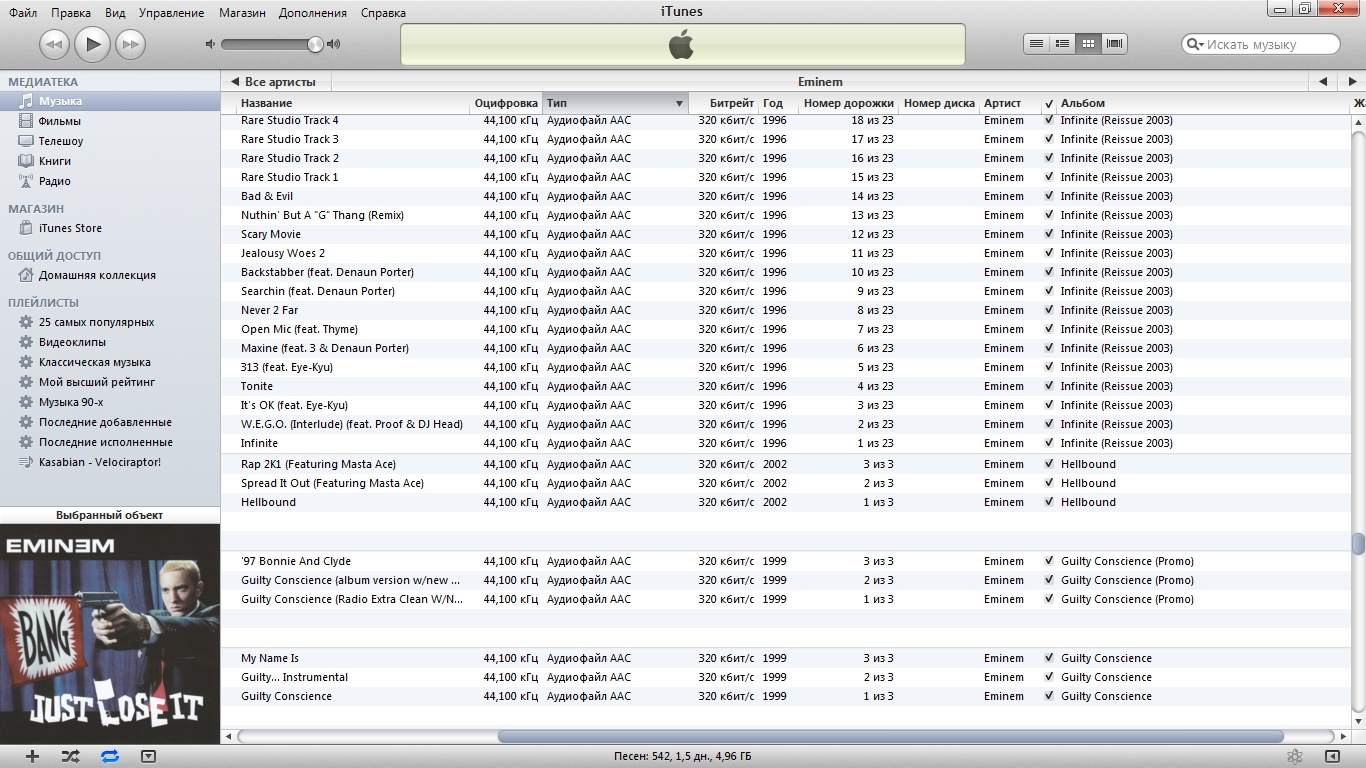
Task: Click the minimum volume speaker icon
Action: (x=210, y=44)
